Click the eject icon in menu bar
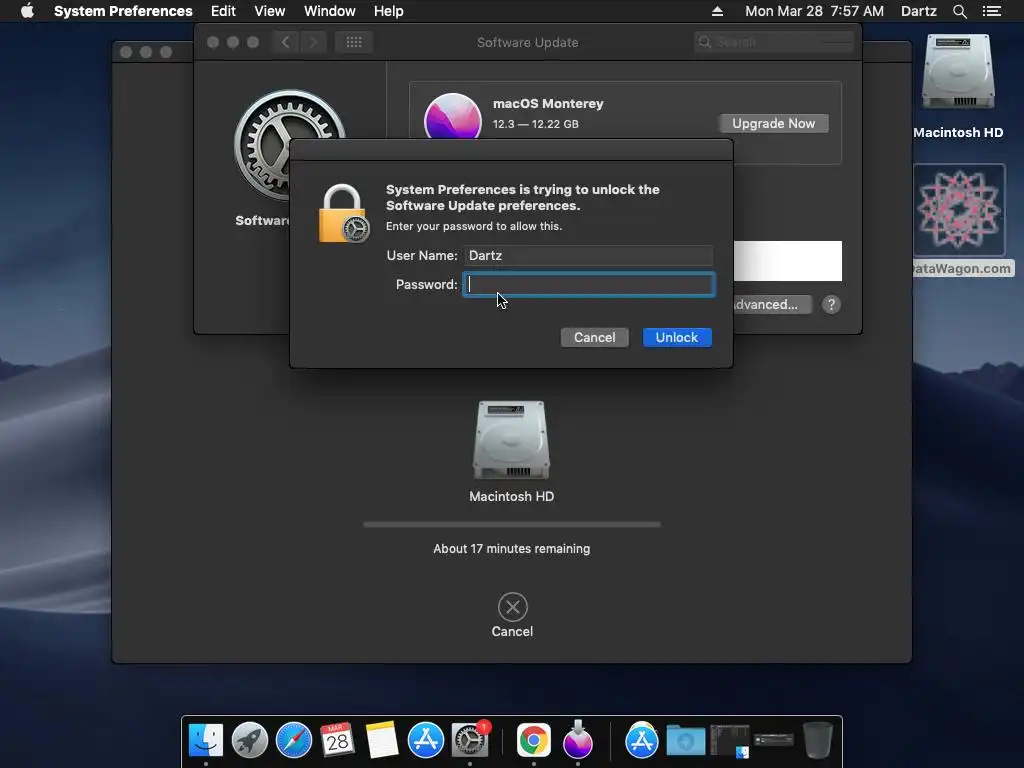This screenshot has width=1024, height=768. tap(717, 11)
